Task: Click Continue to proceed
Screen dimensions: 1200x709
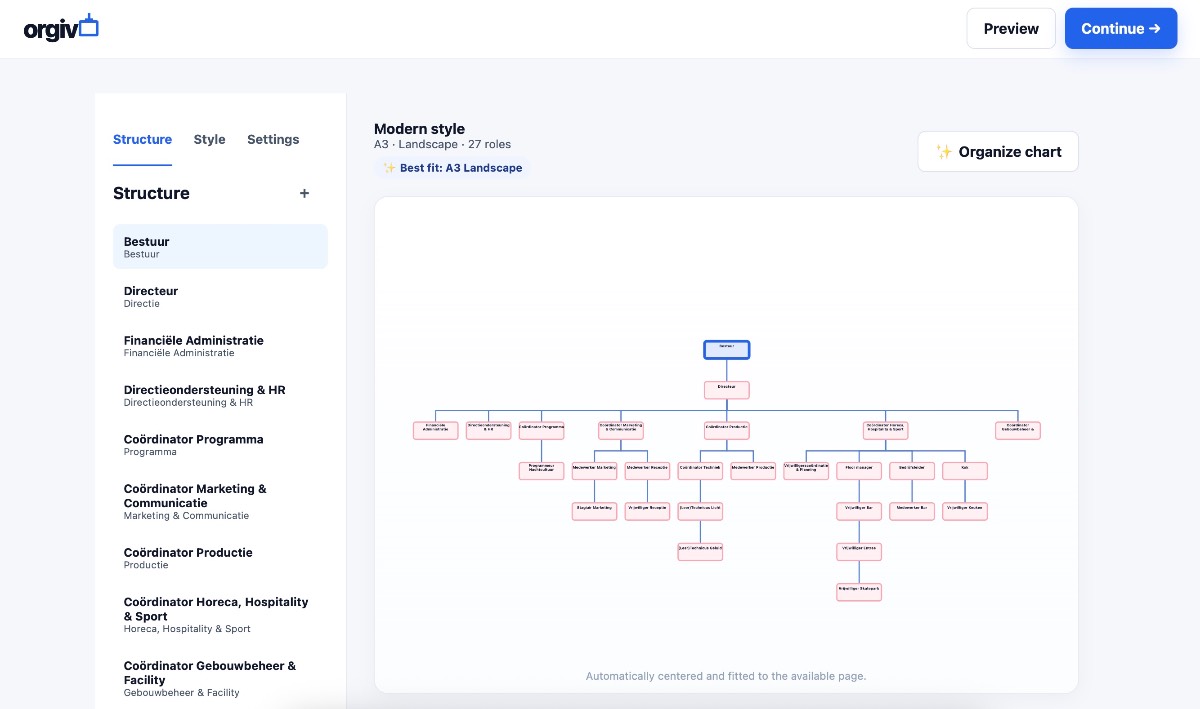Action: [x=1121, y=28]
